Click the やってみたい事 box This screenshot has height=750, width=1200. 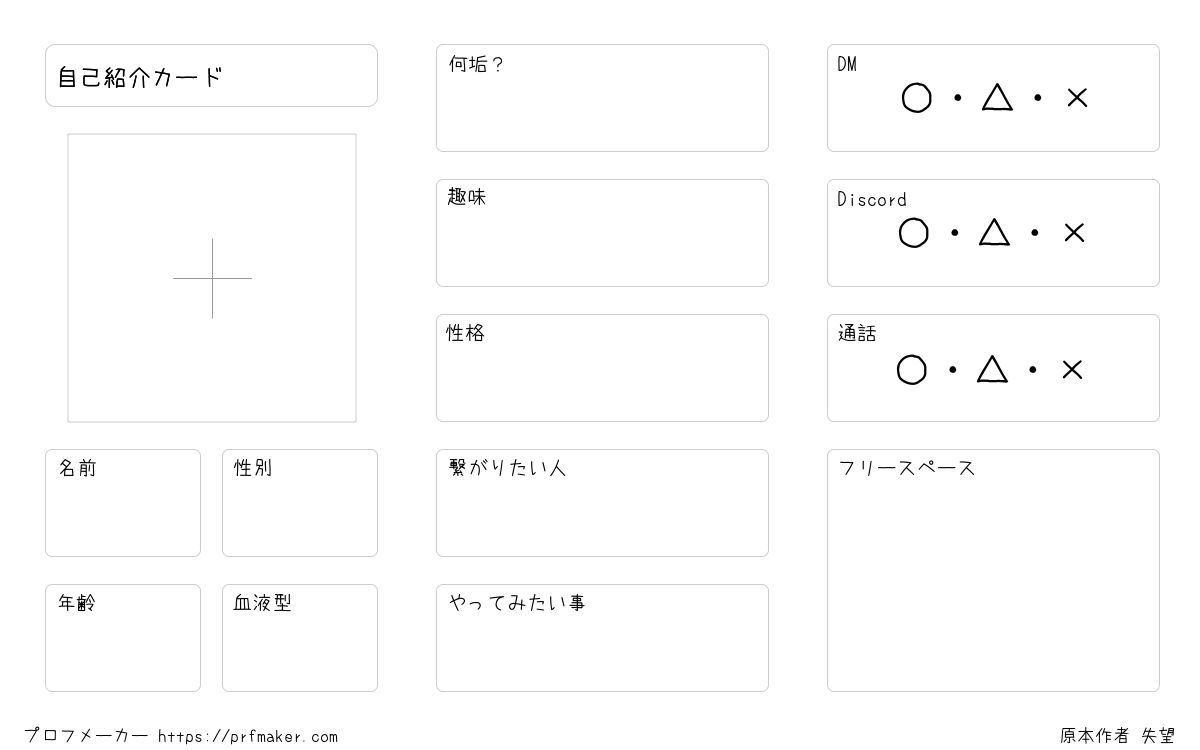click(602, 638)
